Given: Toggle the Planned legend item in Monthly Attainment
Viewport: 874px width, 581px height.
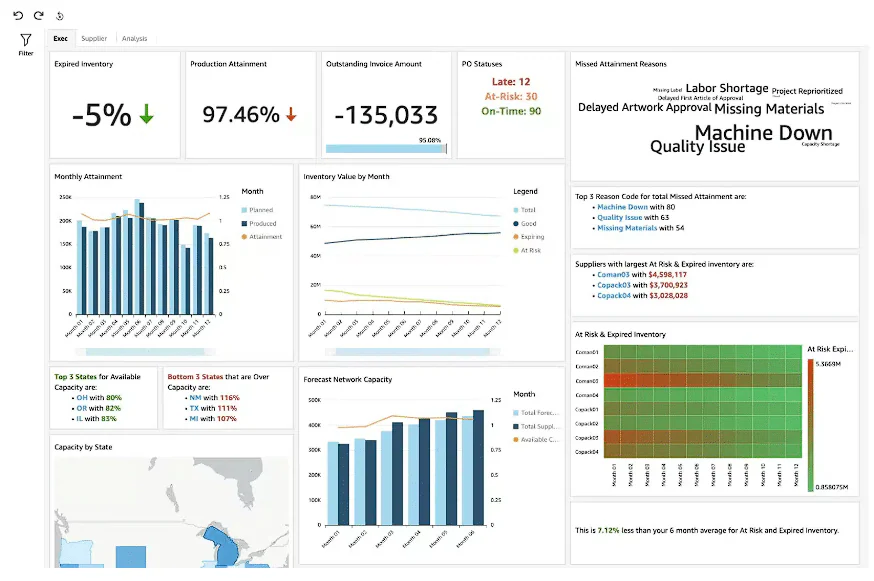Looking at the screenshot, I should pos(257,210).
